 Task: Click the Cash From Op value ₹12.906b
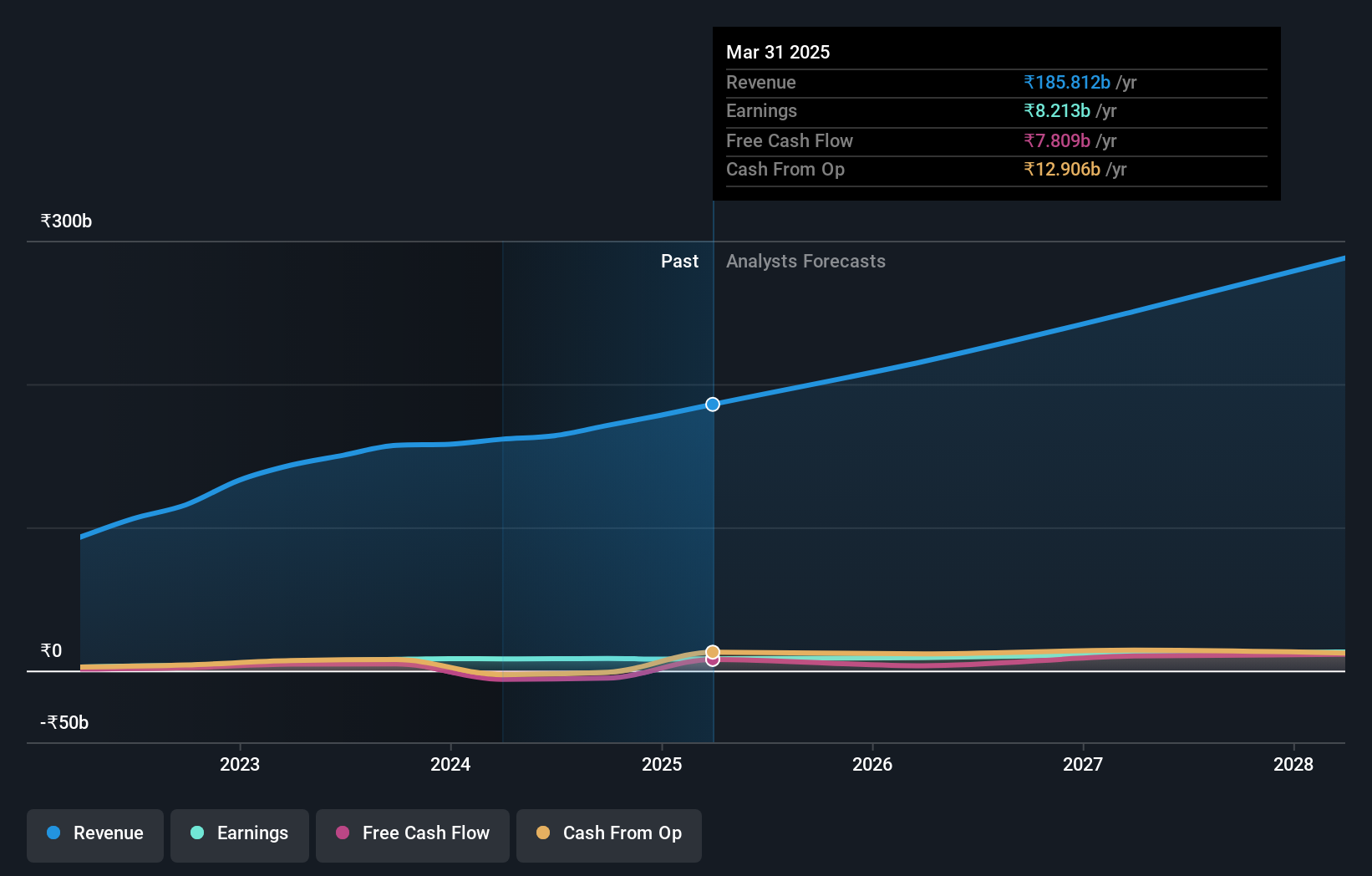point(1062,169)
